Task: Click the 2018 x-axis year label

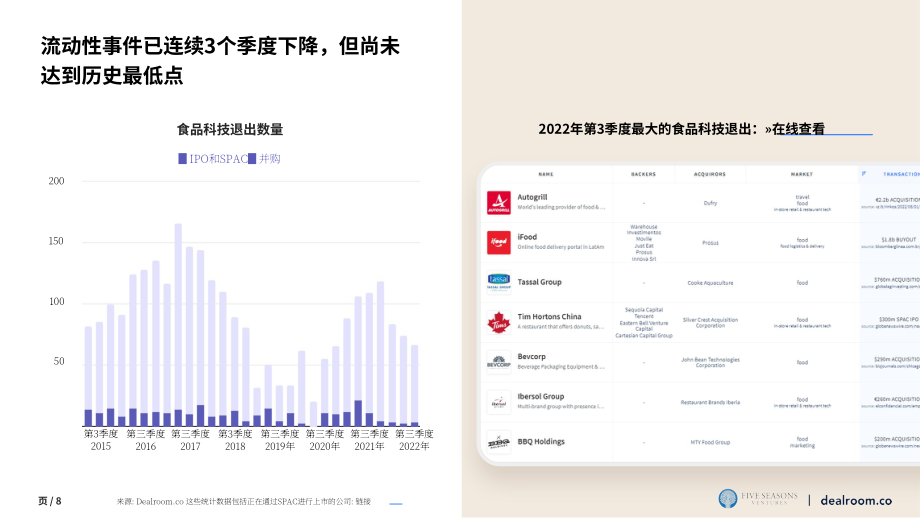Action: click(x=235, y=446)
